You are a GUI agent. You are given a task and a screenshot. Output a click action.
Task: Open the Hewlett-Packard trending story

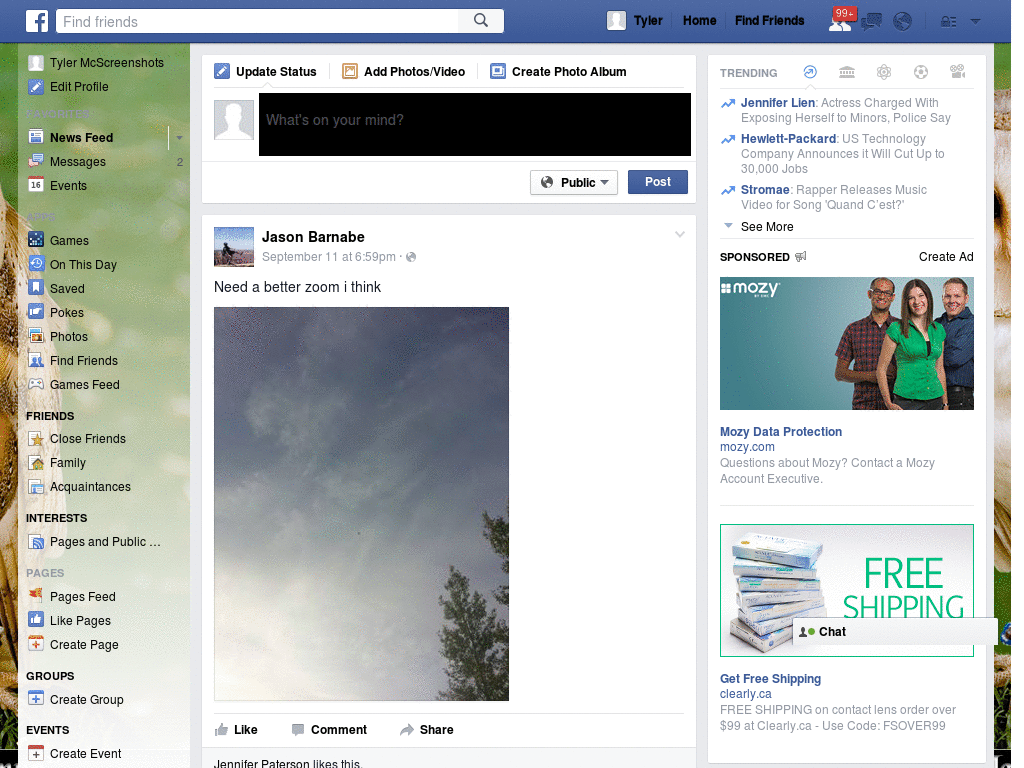788,138
